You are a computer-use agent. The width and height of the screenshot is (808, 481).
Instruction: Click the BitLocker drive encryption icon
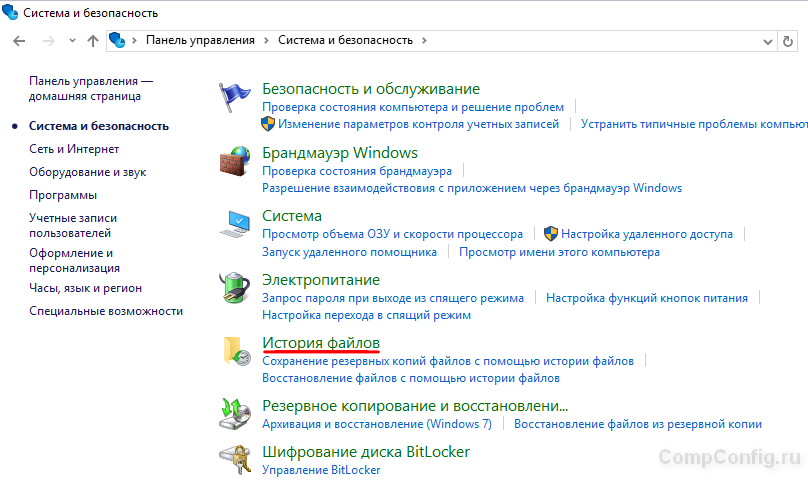pyautogui.click(x=234, y=459)
